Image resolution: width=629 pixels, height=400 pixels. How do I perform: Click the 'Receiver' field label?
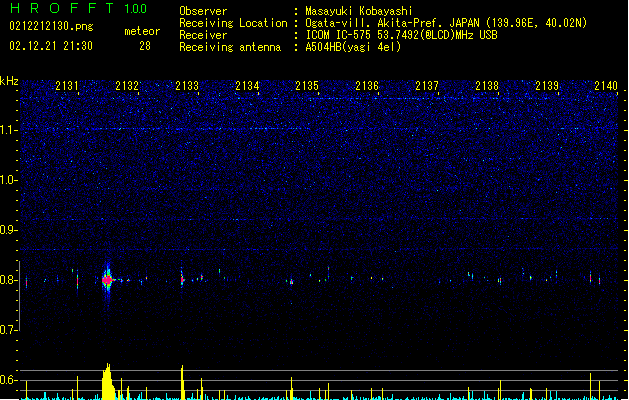[203, 35]
